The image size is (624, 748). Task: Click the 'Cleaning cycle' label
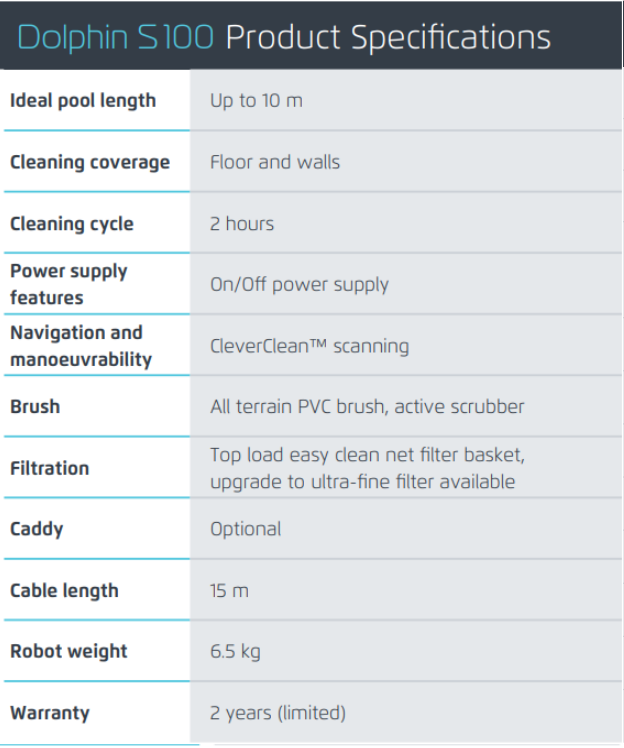(72, 223)
